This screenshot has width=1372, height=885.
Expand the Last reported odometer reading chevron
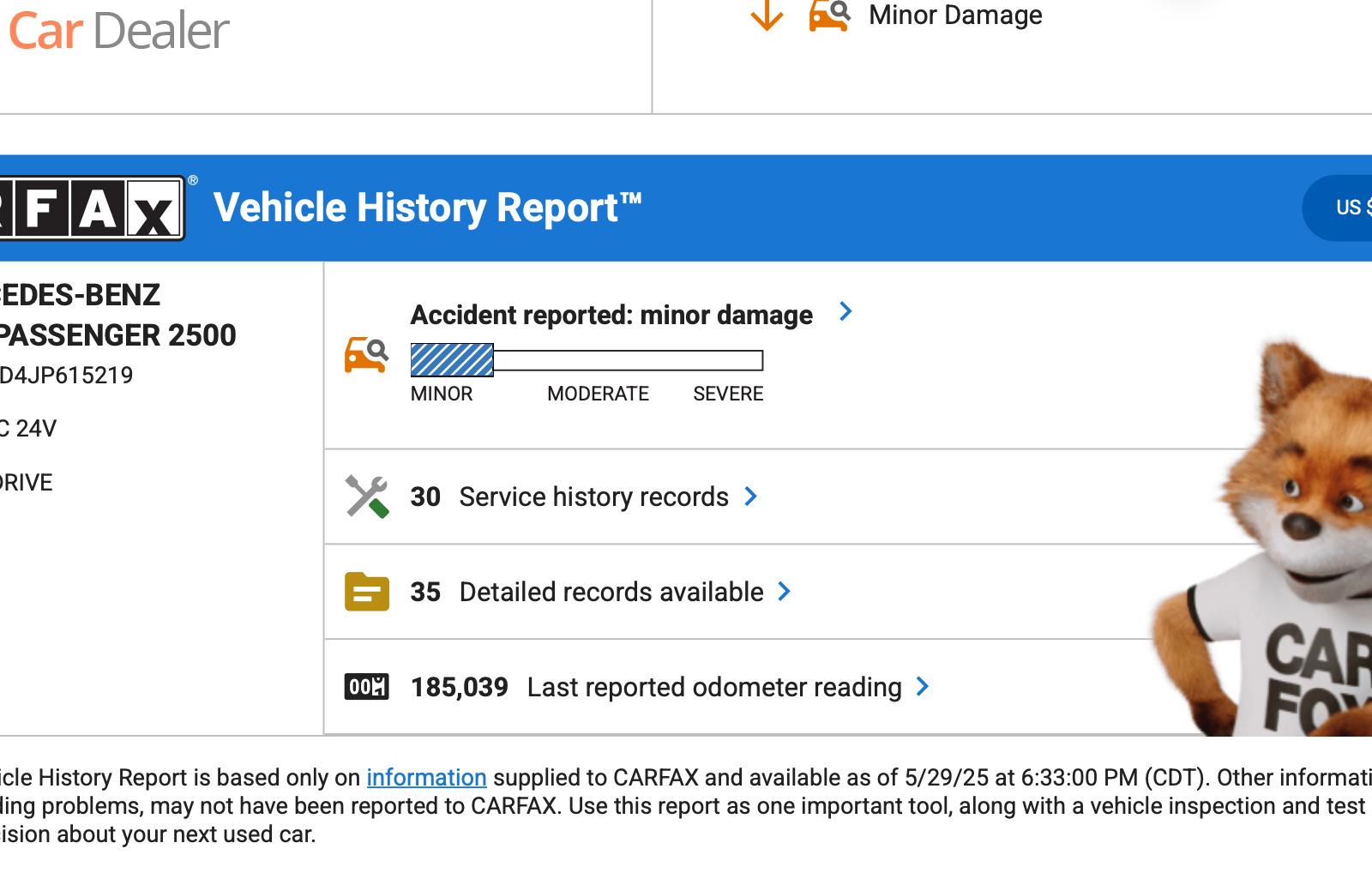point(923,687)
